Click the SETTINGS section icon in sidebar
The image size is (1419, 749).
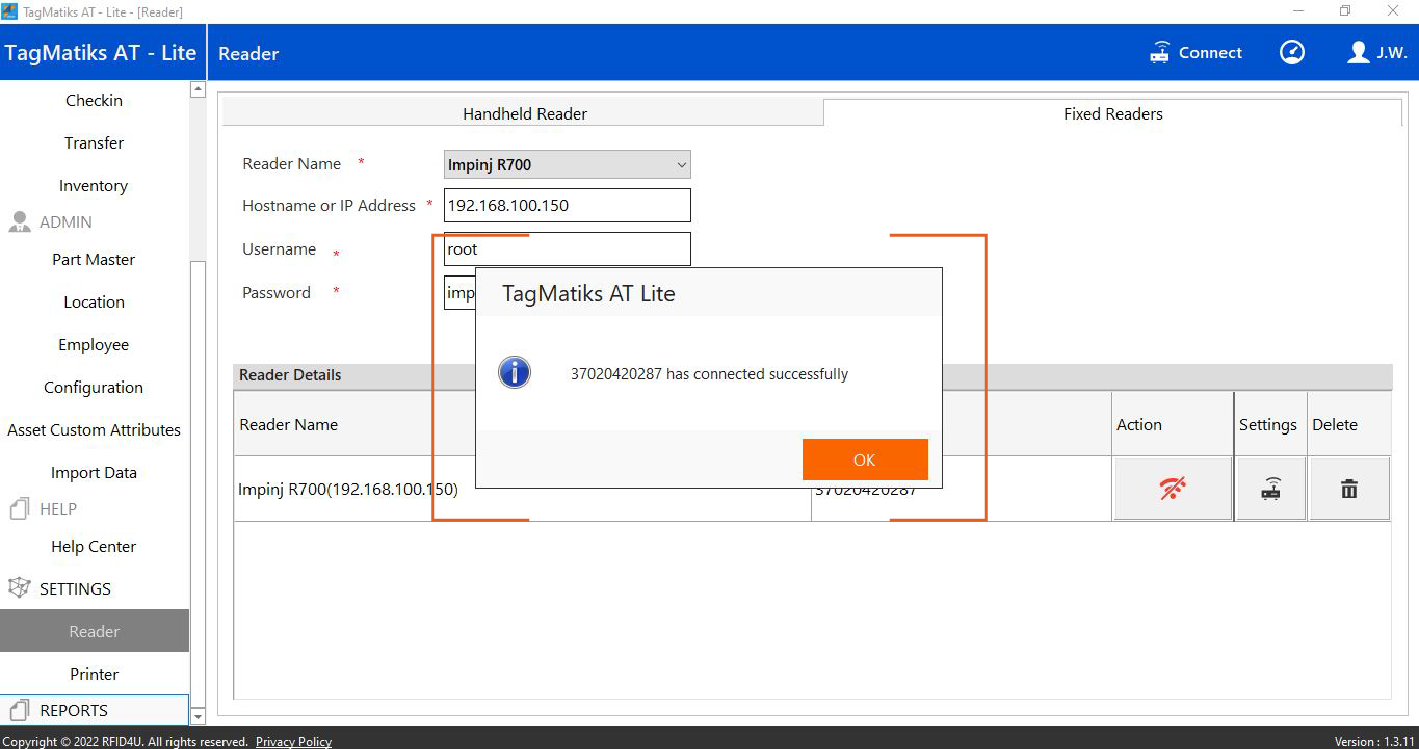click(18, 589)
